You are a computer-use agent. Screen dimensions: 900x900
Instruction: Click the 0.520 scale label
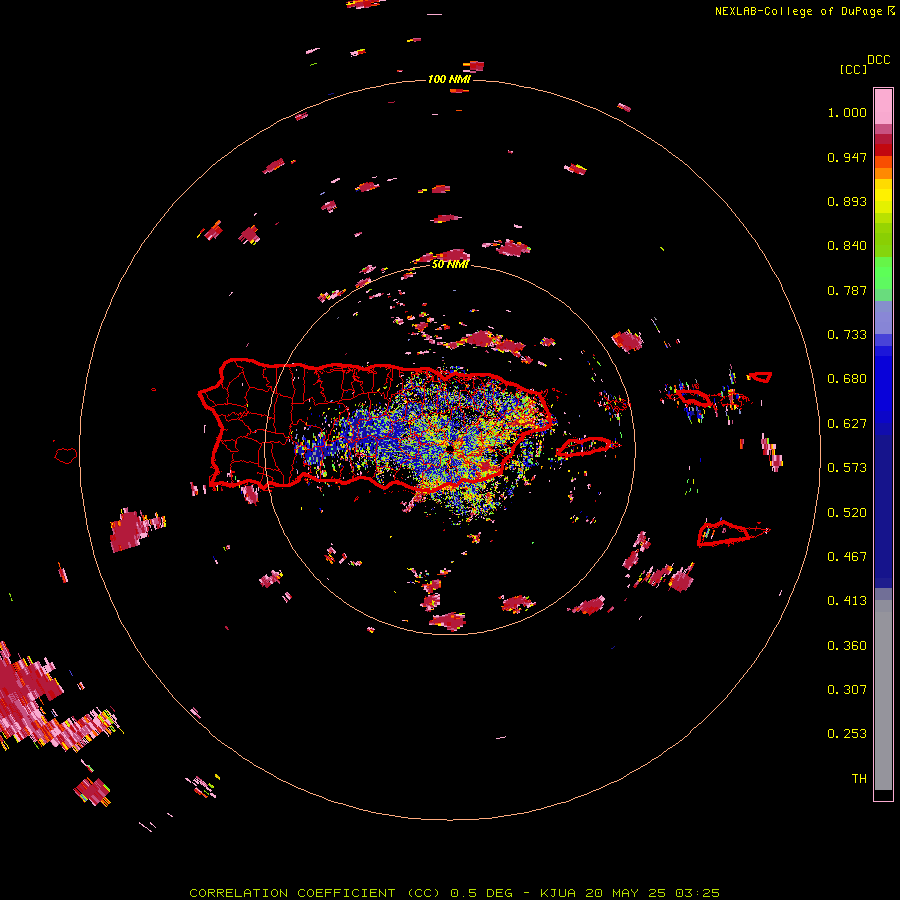tap(847, 513)
